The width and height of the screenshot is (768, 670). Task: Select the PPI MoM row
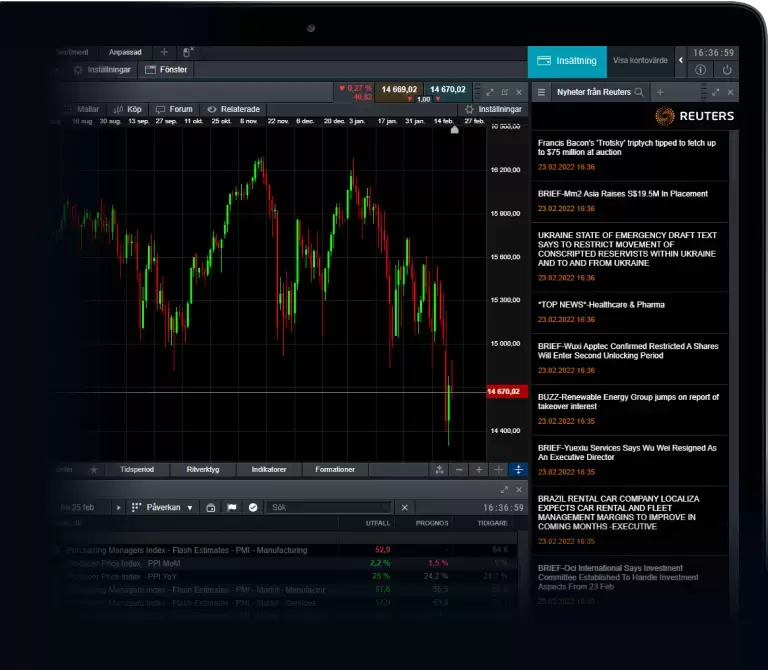coord(289,563)
